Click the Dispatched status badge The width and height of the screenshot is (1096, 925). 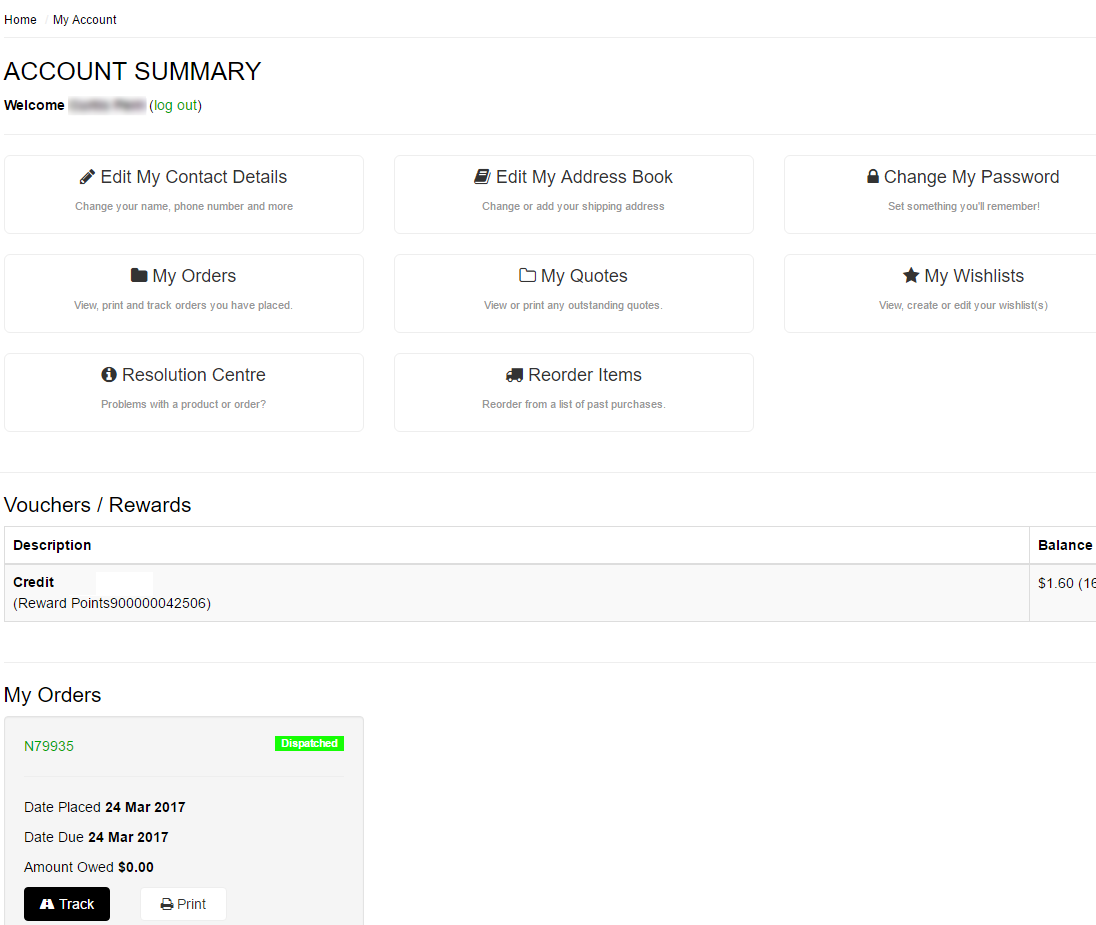click(x=310, y=743)
